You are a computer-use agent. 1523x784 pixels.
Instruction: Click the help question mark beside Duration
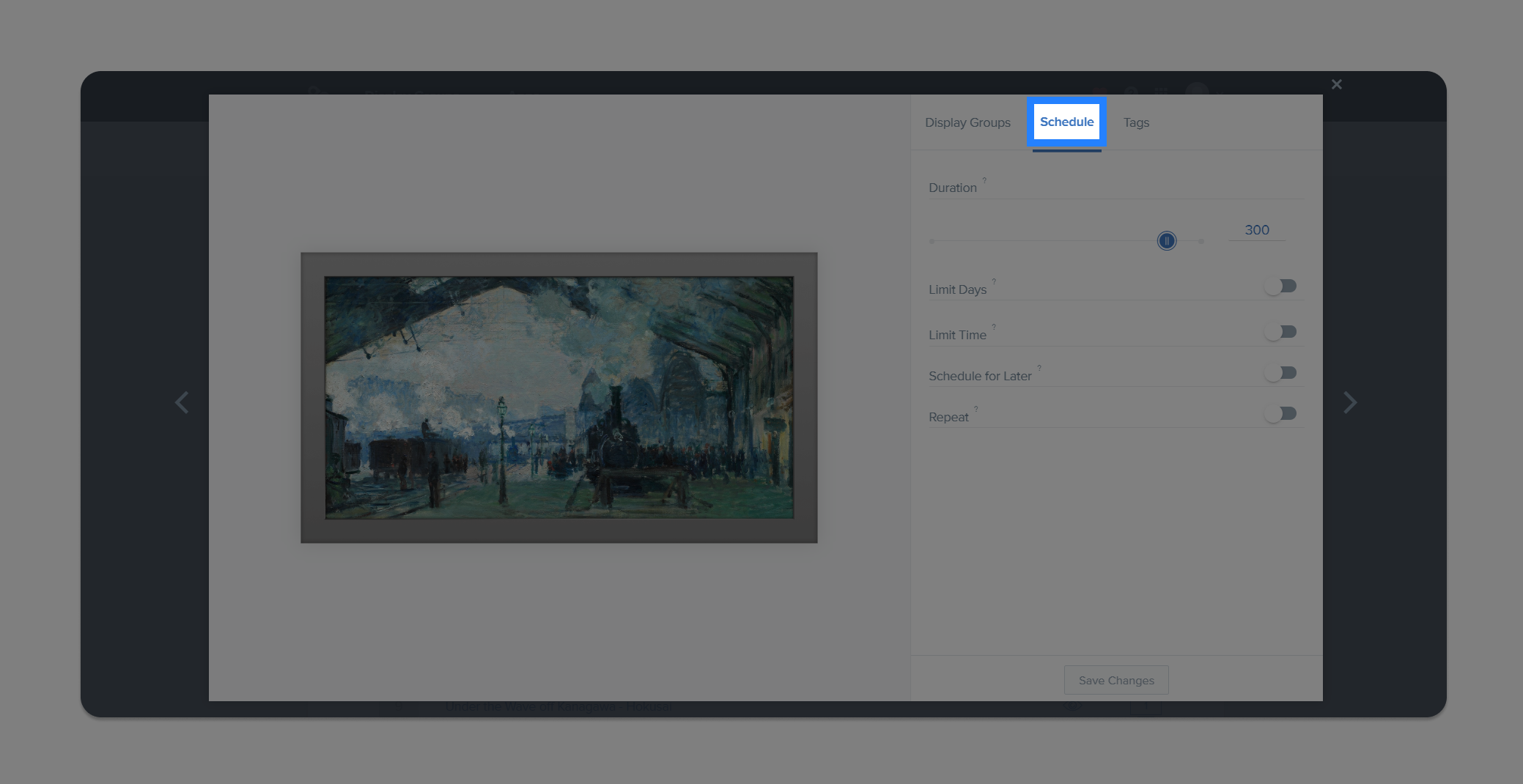coord(984,180)
